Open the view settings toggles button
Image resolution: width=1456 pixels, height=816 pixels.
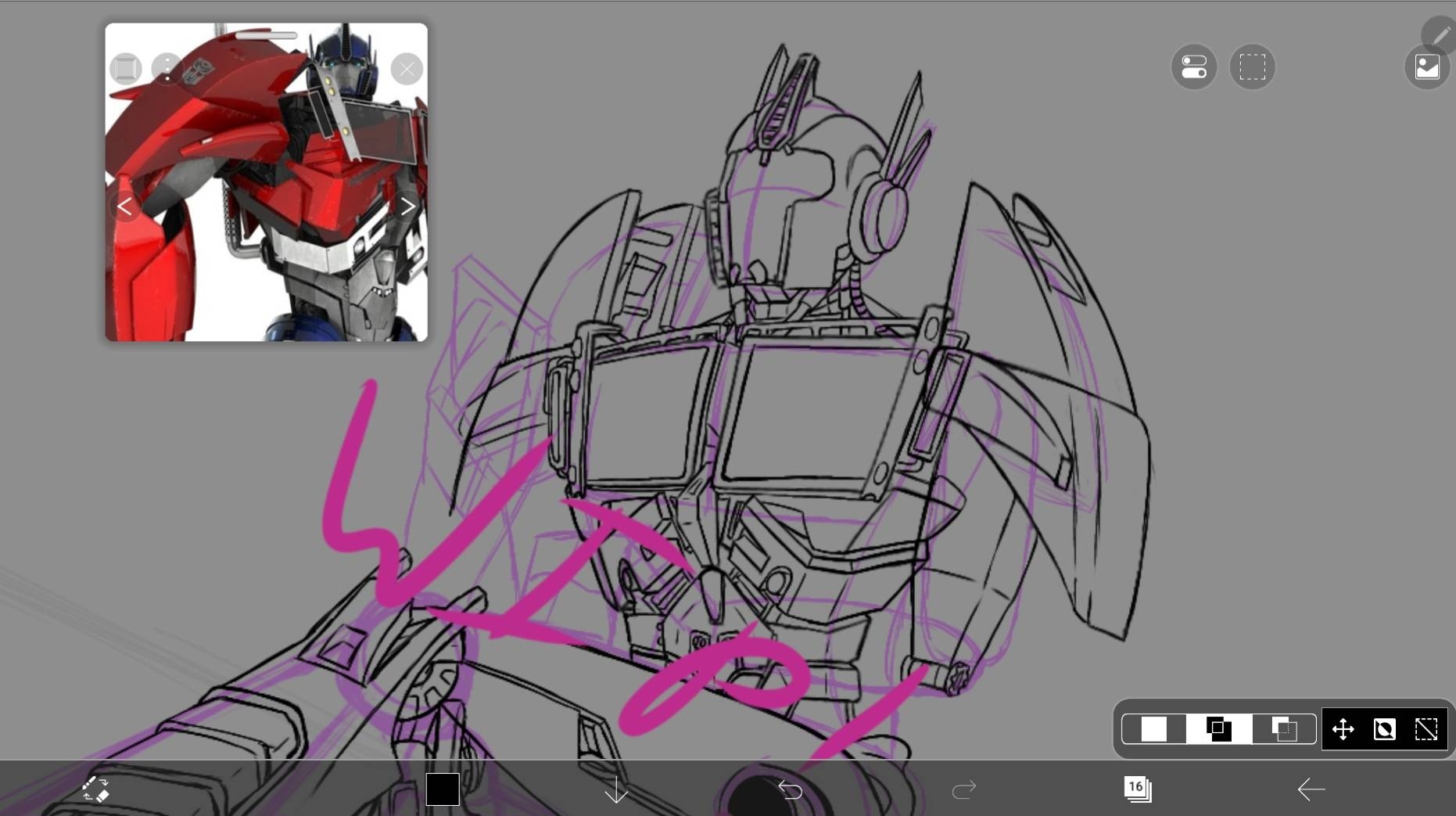1193,67
